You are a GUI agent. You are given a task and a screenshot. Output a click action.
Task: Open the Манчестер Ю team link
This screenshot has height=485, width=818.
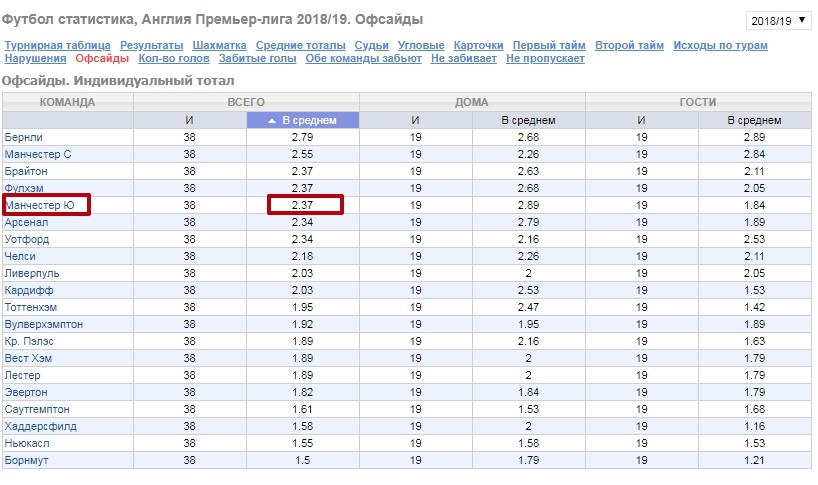point(40,205)
